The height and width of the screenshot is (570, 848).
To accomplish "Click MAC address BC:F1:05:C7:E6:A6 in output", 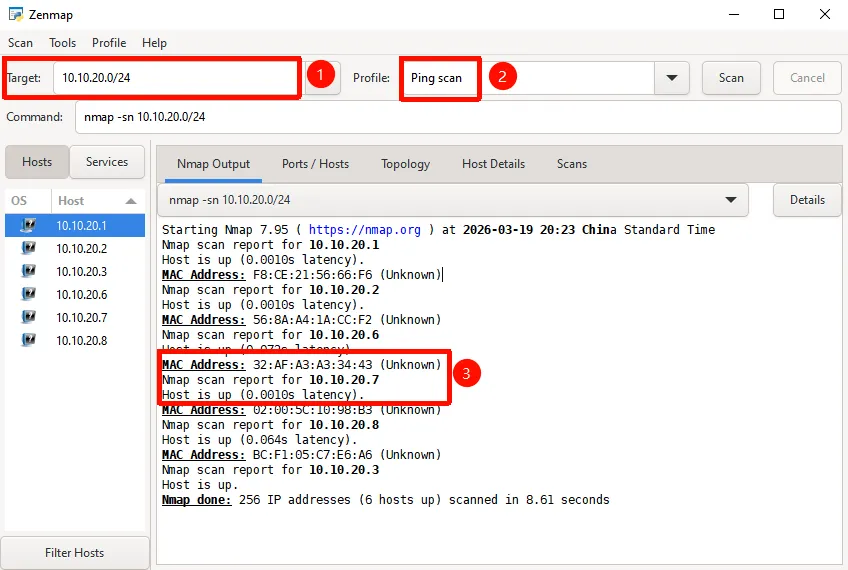I will coord(313,455).
